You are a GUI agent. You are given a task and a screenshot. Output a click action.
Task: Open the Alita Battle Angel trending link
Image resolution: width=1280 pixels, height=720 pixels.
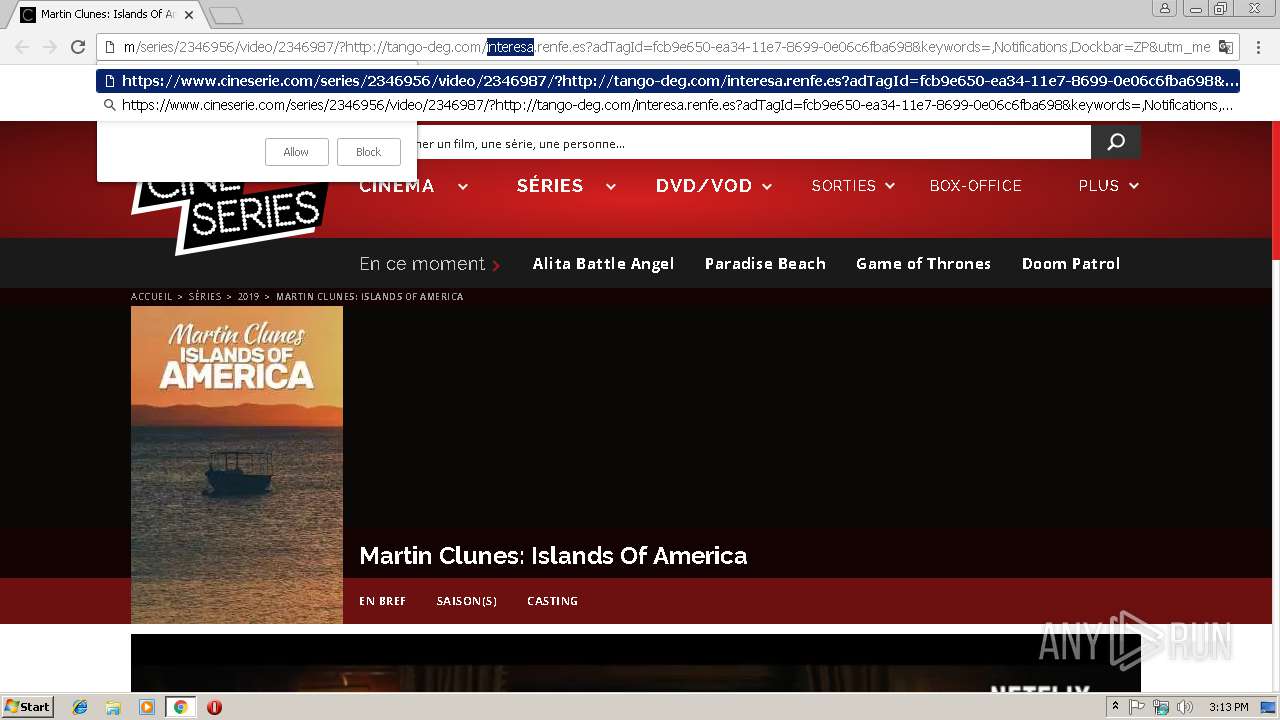(603, 264)
